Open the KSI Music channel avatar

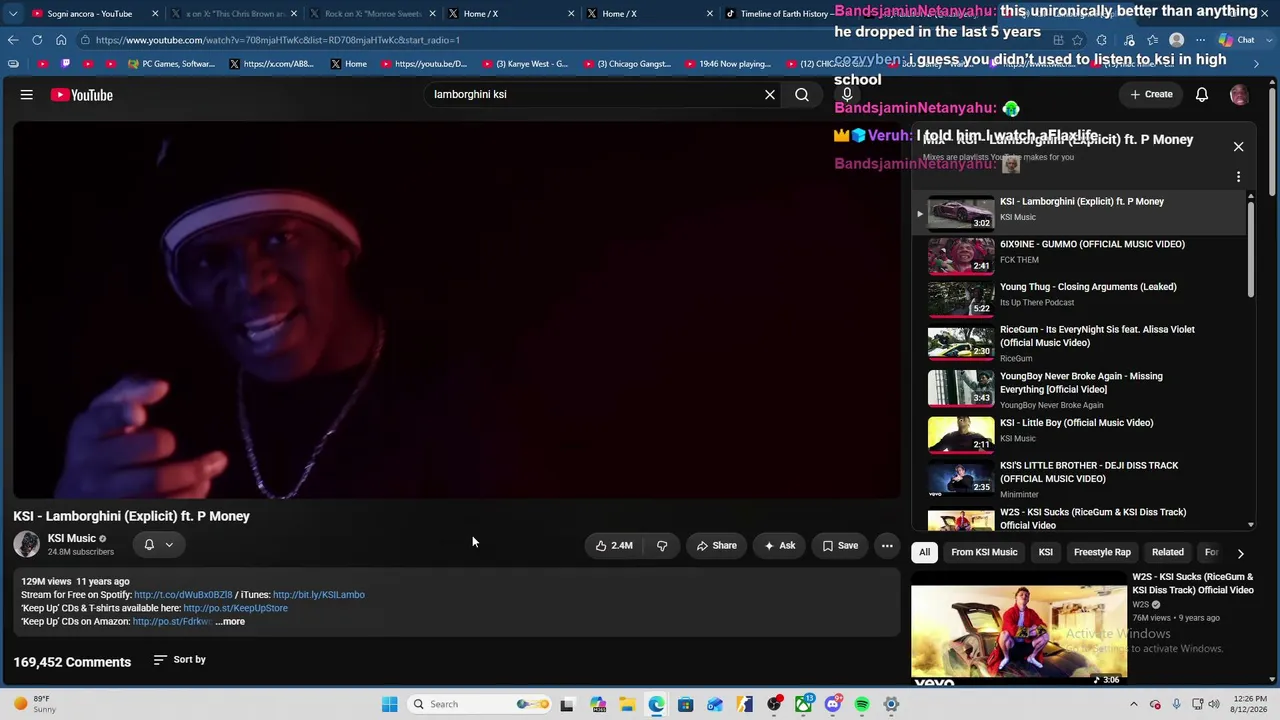(27, 544)
